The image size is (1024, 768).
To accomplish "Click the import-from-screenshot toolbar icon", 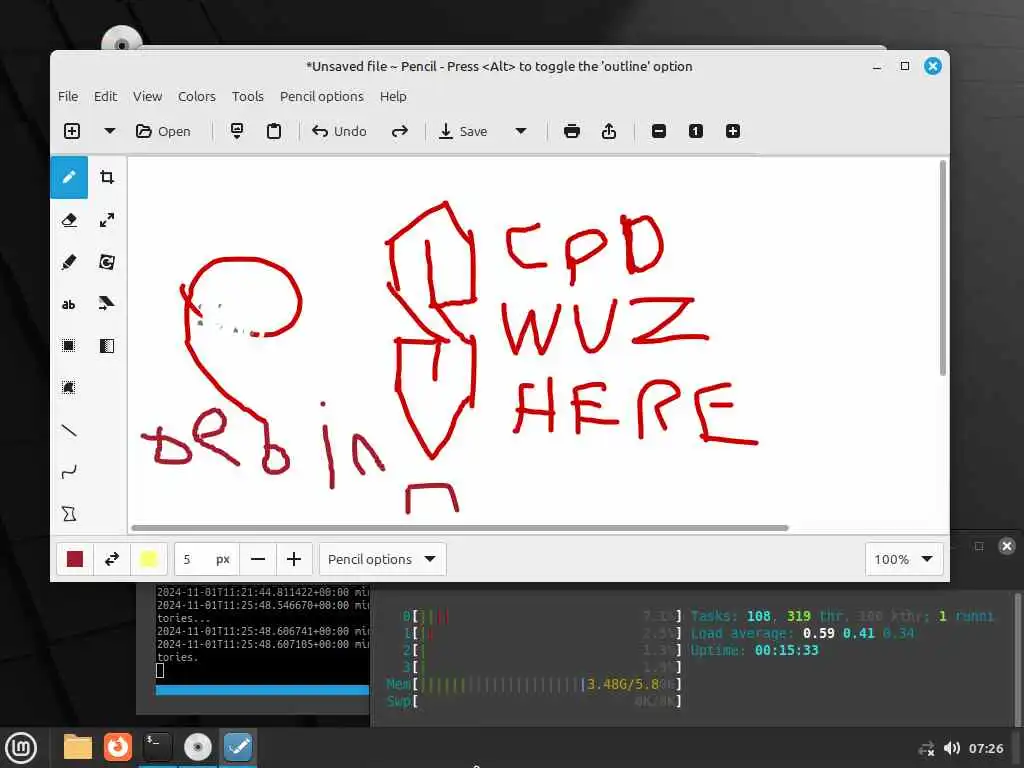I will (x=237, y=131).
